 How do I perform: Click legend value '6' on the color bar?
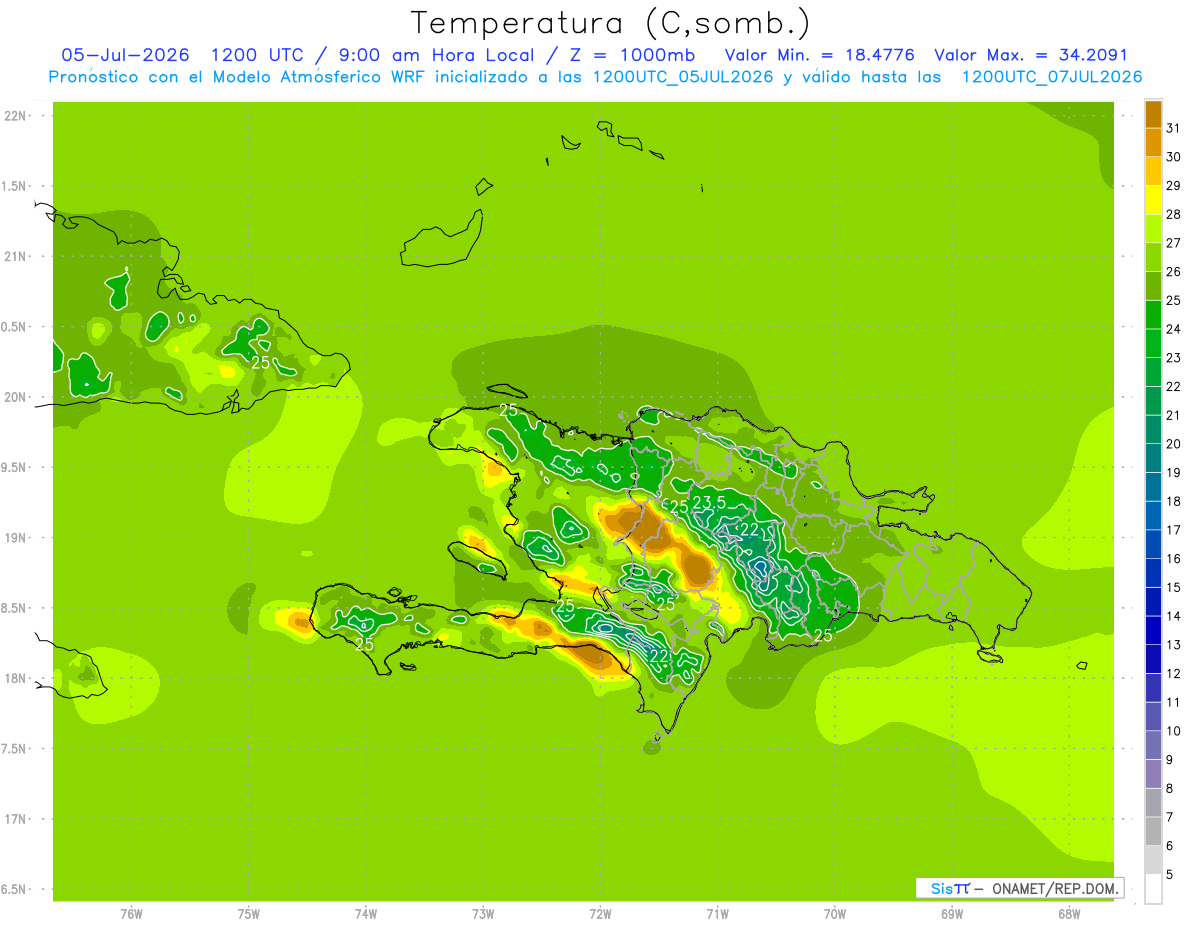coord(1169,846)
